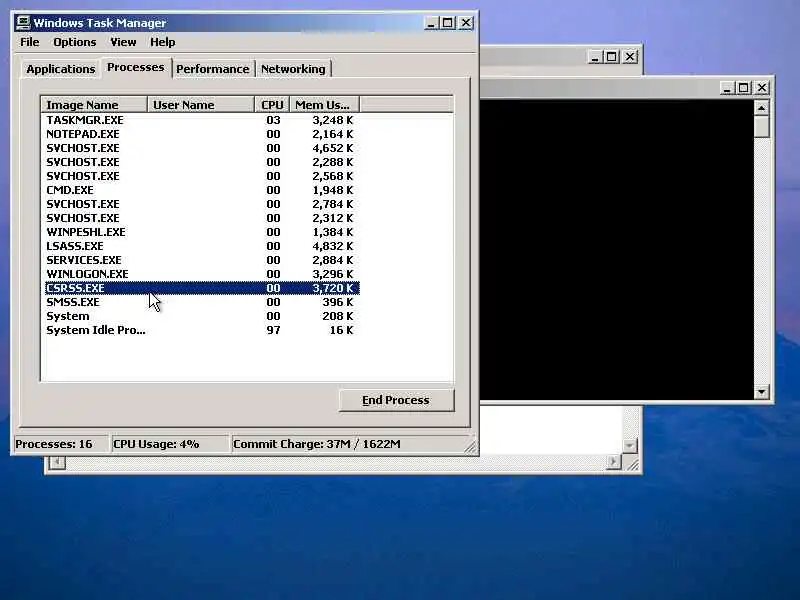Select the Processes tab
This screenshot has width=800, height=600.
(x=136, y=67)
